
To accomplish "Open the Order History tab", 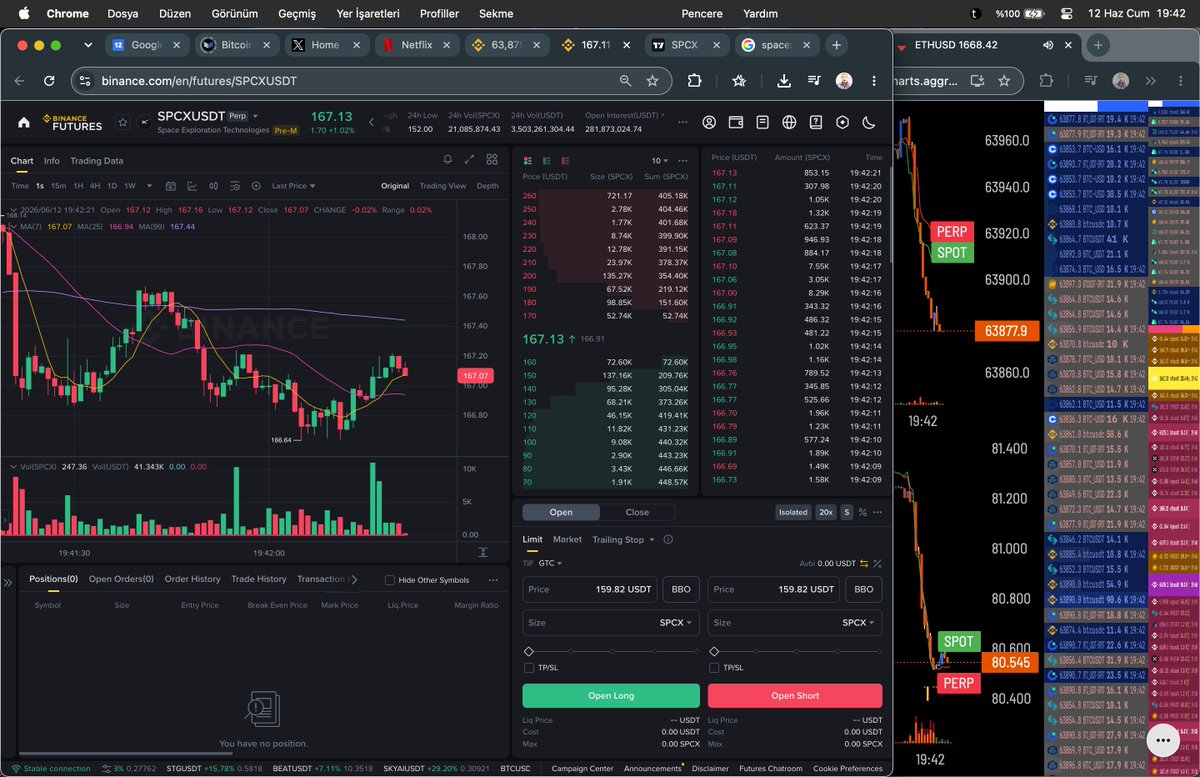I will 192,579.
